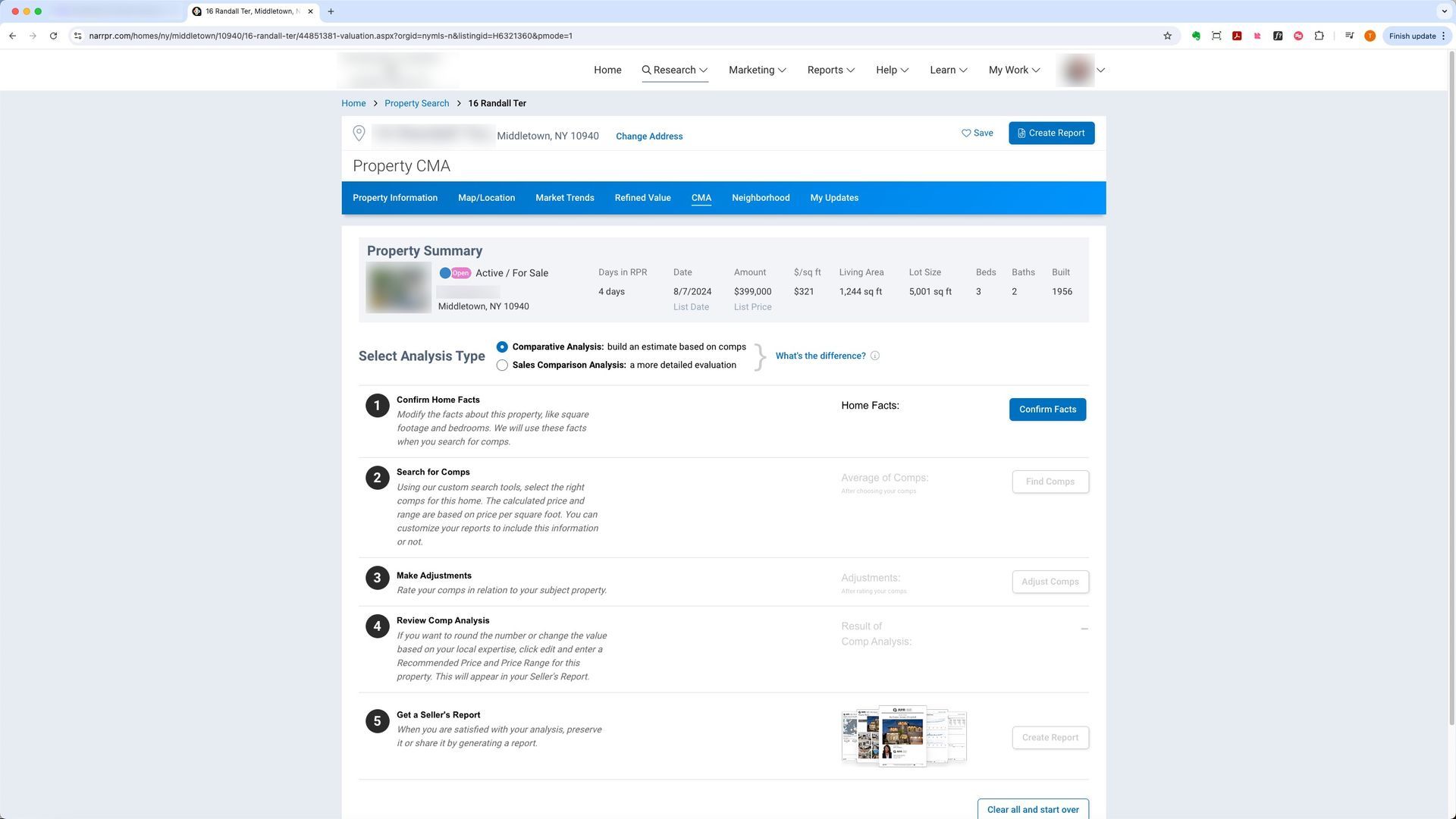
Task: Click the page vertical scrollbar
Action: click(1451, 379)
